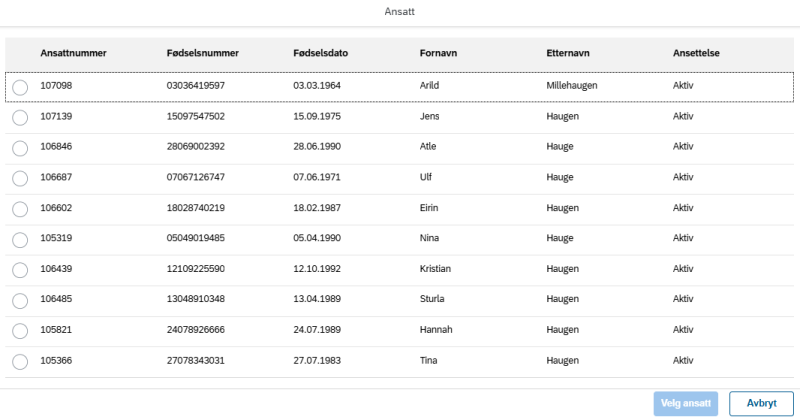800x417 pixels.
Task: Choose radio button for Sturla Haugen
Action: click(x=20, y=301)
